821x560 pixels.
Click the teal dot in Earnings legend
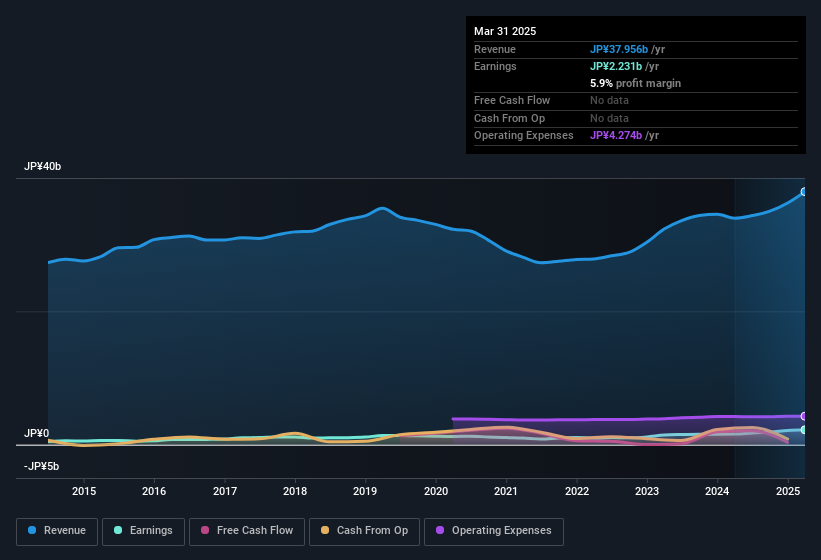(x=118, y=530)
